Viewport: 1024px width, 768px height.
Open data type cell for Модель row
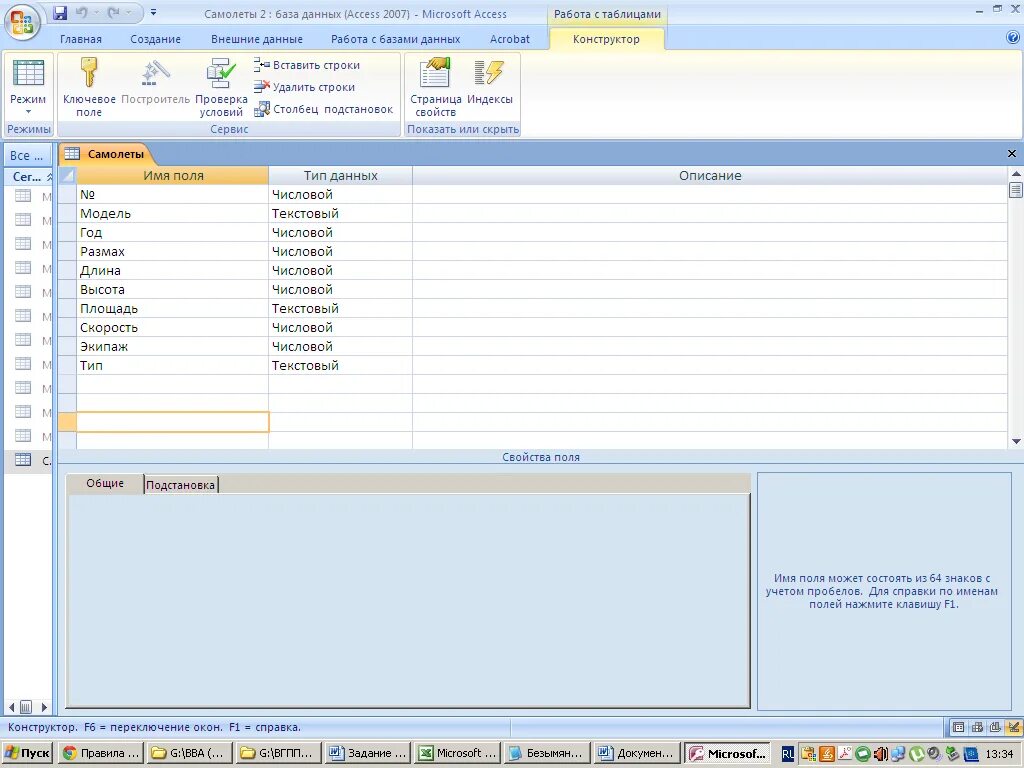[340, 214]
